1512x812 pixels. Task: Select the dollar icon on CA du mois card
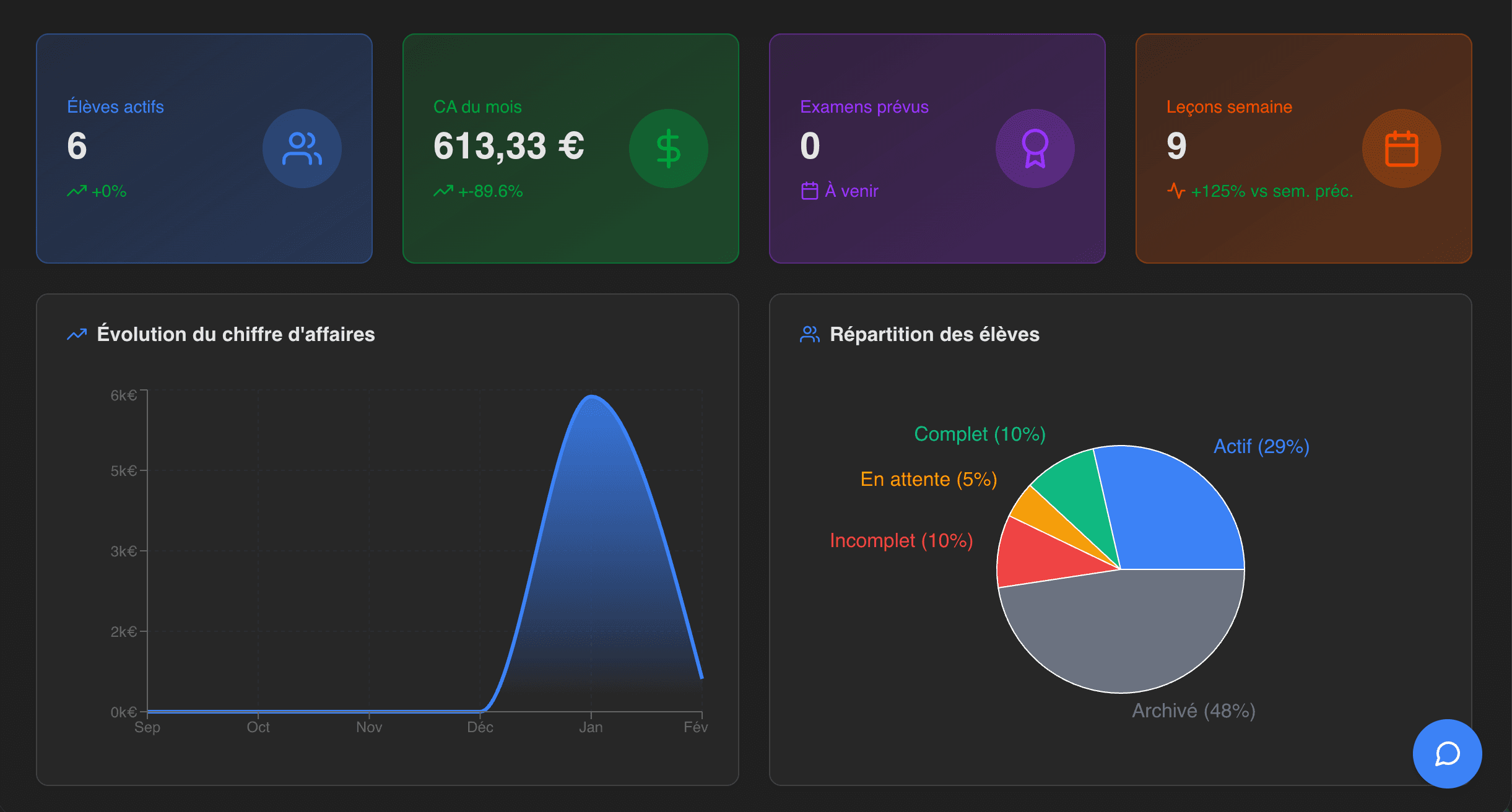(669, 149)
